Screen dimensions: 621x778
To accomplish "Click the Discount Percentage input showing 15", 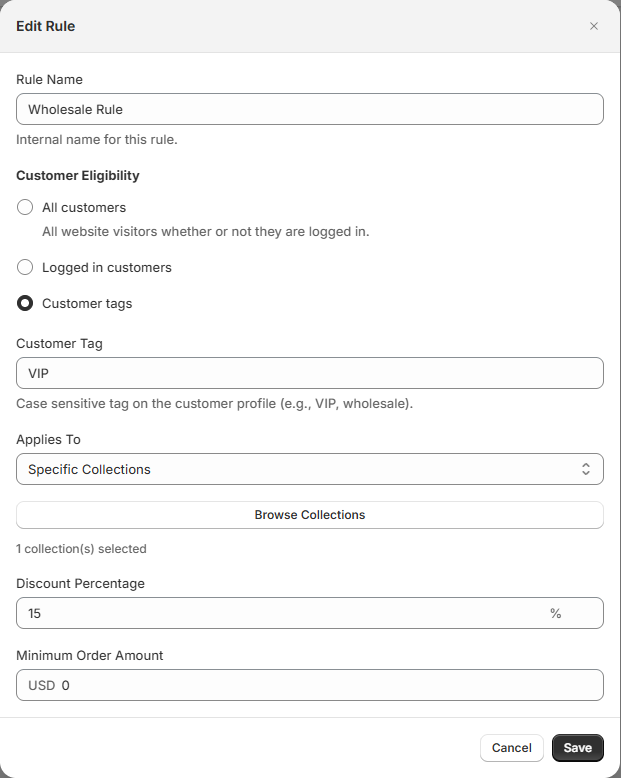I will click(x=280, y=613).
